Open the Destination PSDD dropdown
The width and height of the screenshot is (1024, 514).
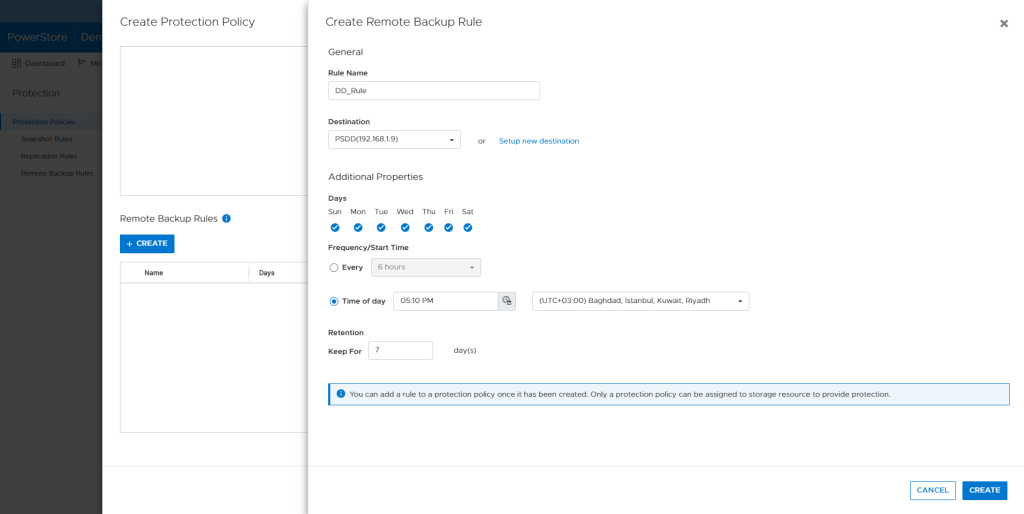394,140
